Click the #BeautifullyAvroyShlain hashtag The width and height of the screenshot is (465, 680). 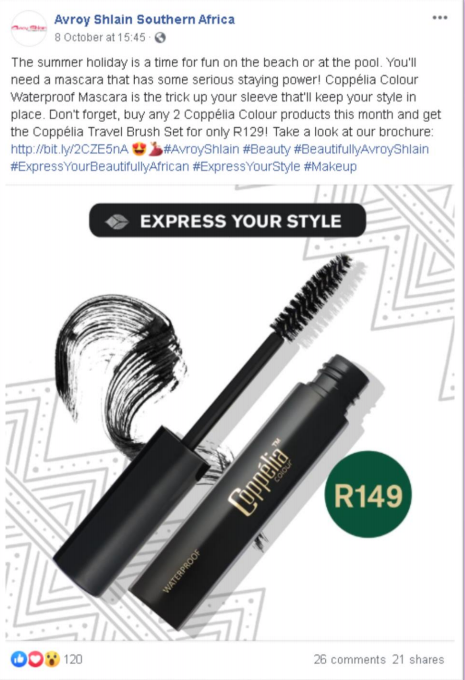coord(361,149)
